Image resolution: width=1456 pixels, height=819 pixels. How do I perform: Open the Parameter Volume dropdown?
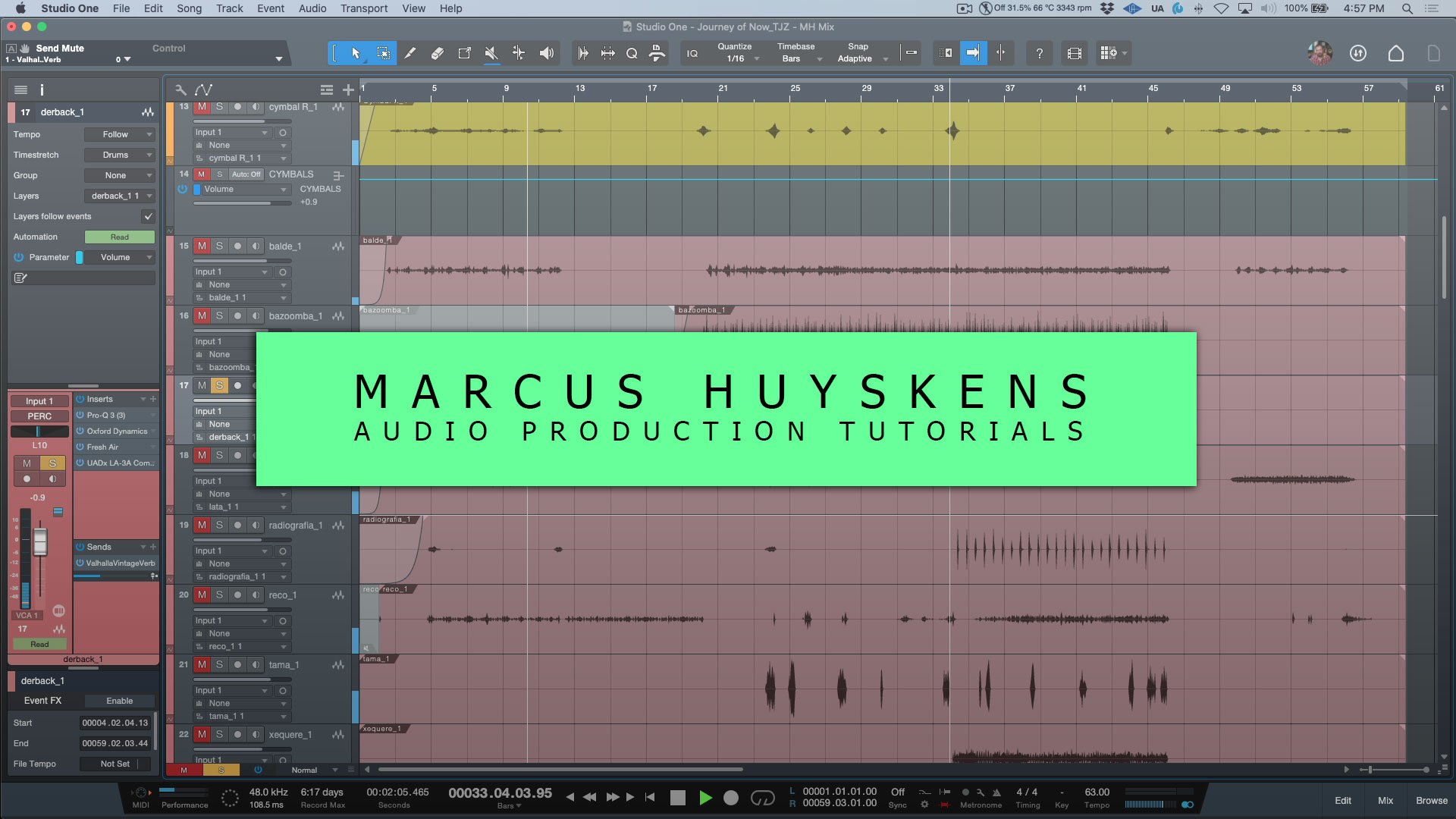click(119, 257)
